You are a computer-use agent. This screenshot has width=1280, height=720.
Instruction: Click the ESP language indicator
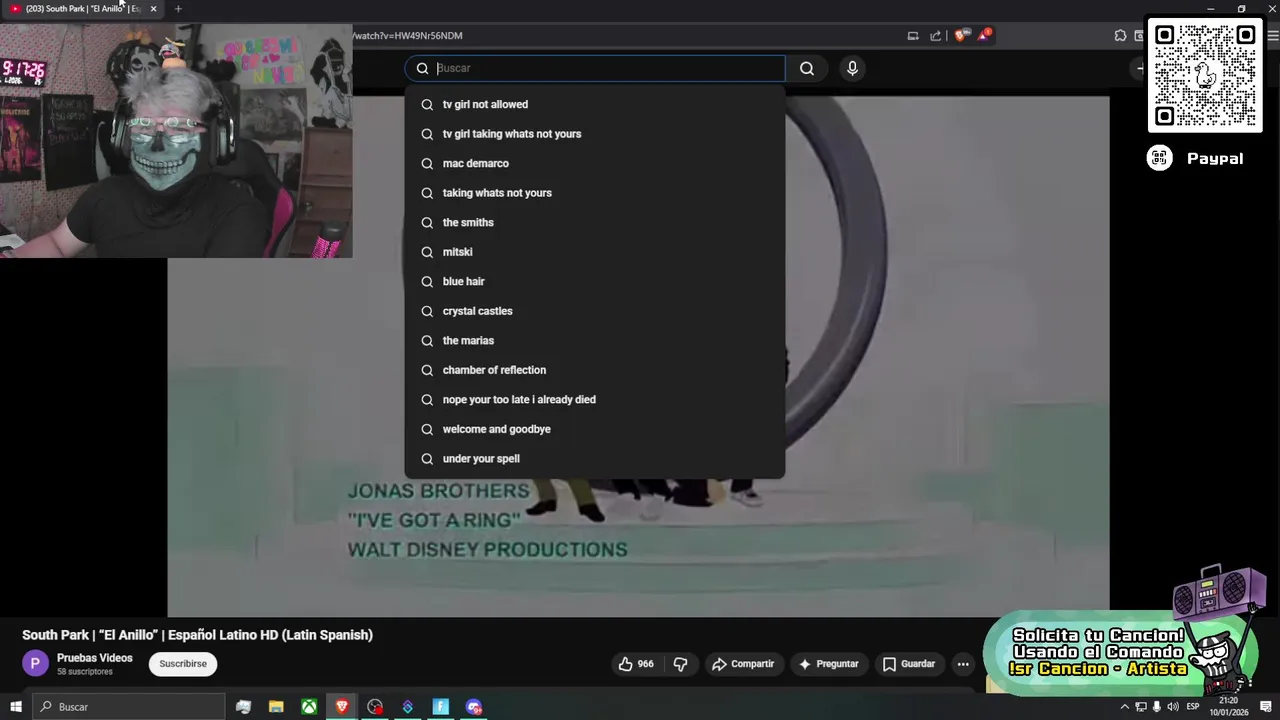1193,707
